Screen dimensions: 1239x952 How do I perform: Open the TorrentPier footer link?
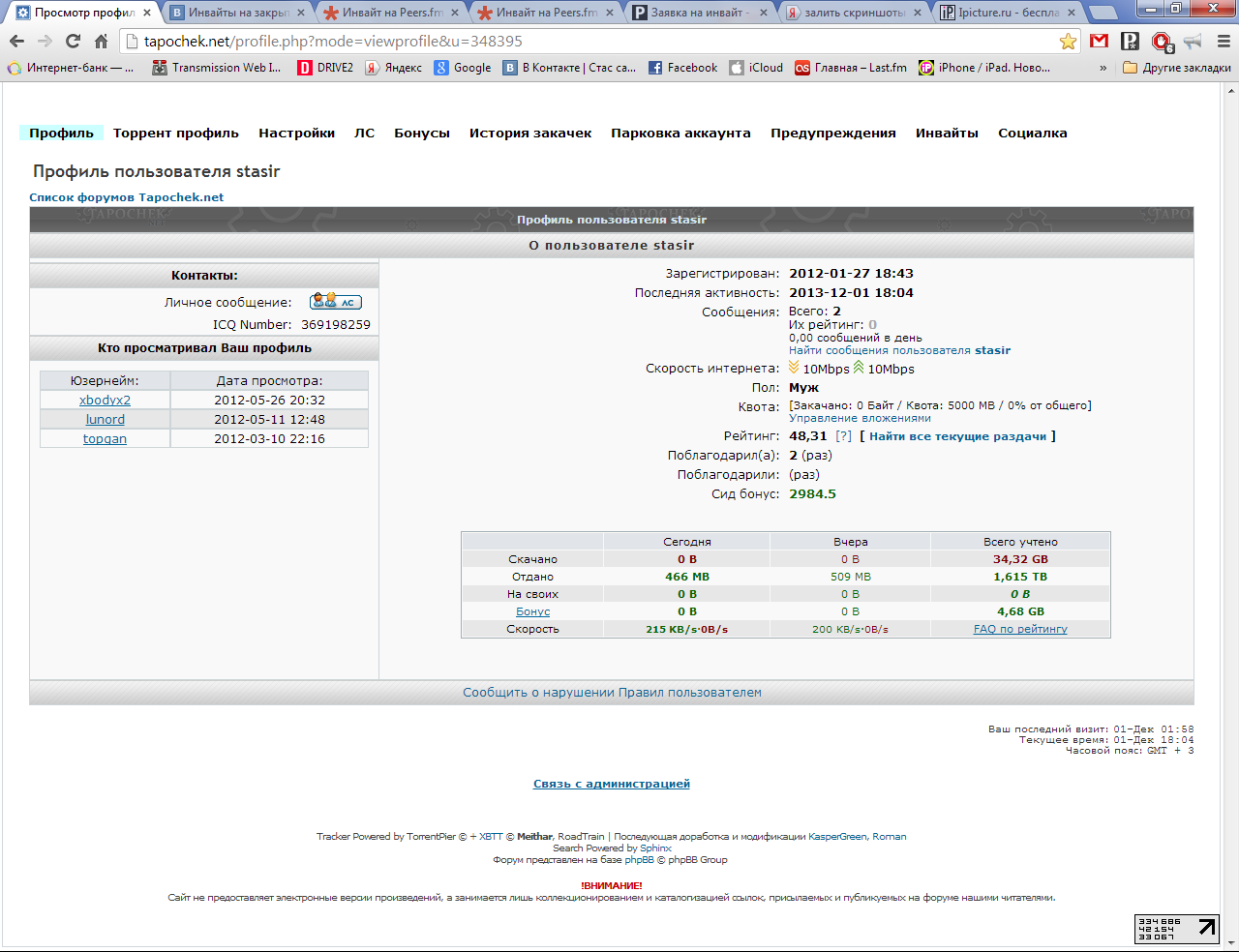pos(431,837)
